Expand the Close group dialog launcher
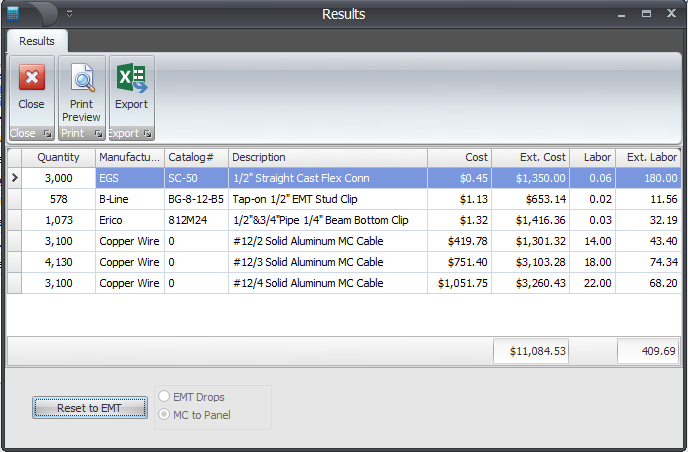 tap(47, 133)
